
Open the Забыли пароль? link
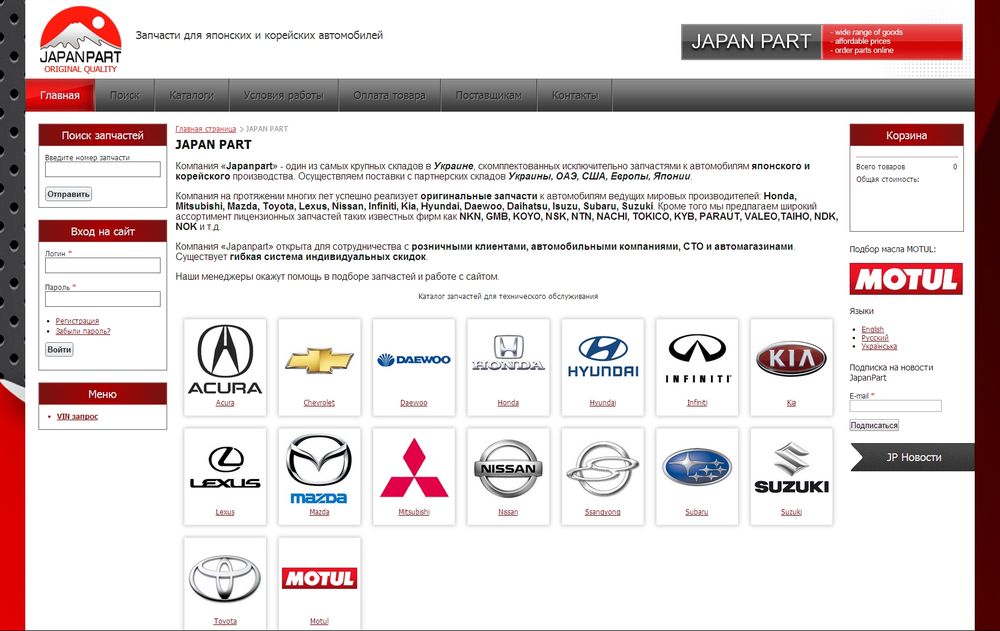[x=83, y=331]
